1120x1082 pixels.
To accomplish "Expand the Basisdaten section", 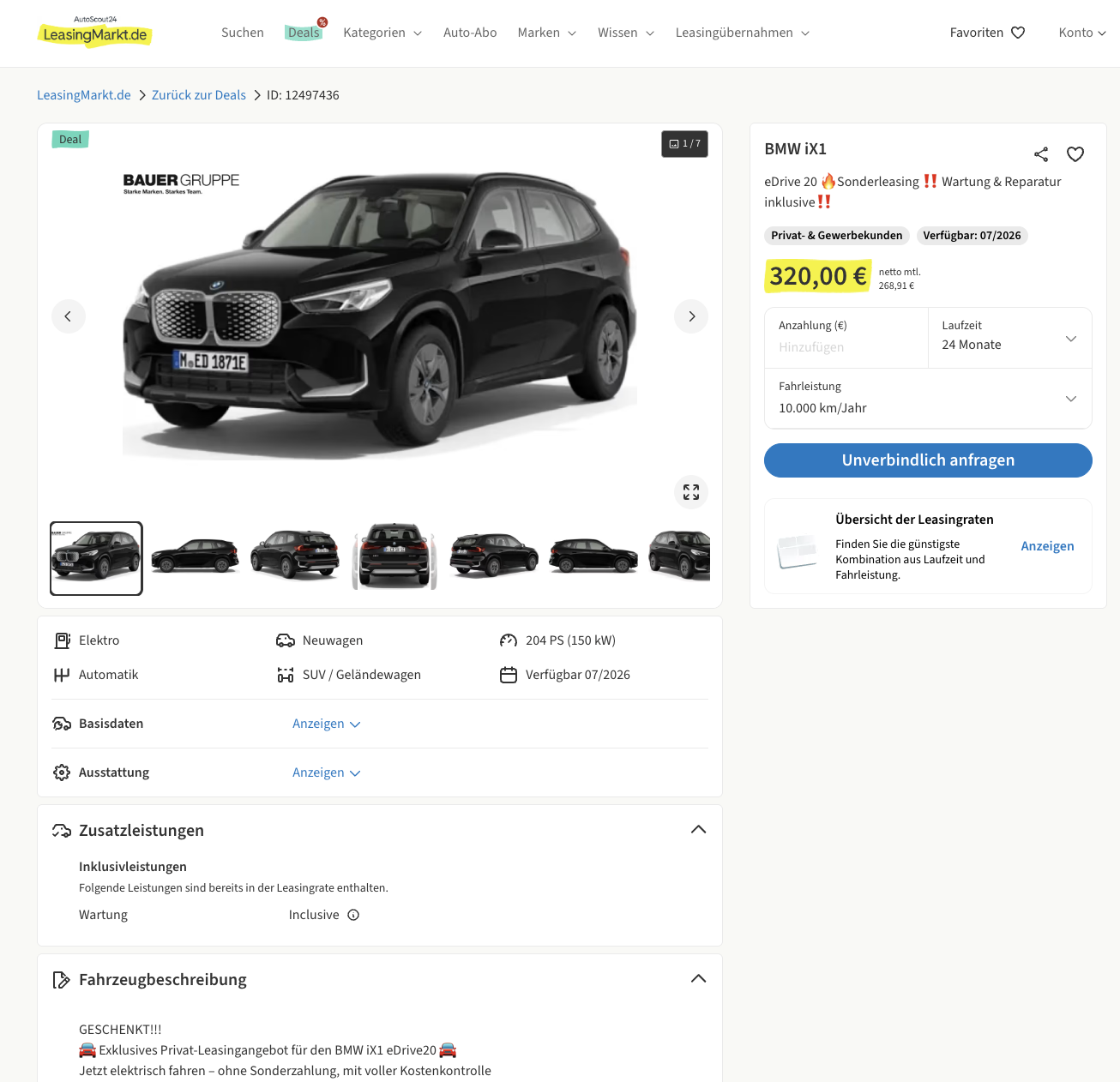I will [x=326, y=724].
